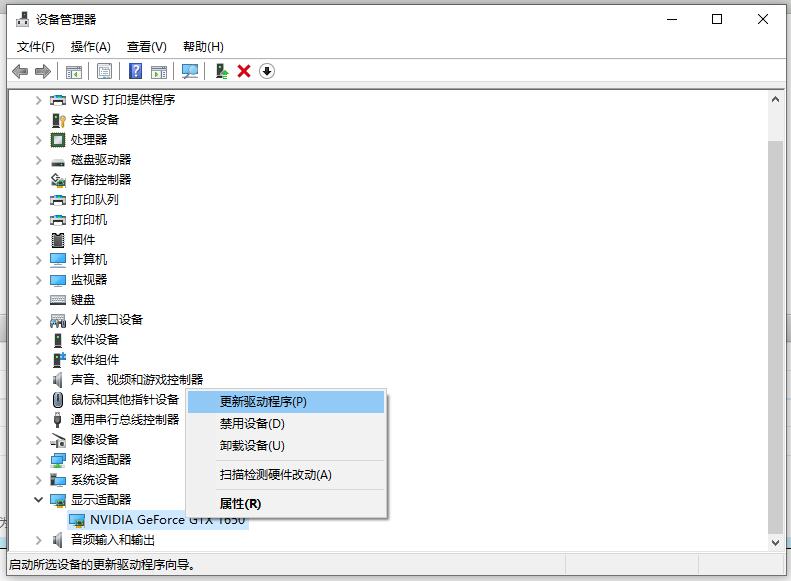This screenshot has width=791, height=581.
Task: Click the scan for hardware changes monitor icon
Action: [x=190, y=71]
